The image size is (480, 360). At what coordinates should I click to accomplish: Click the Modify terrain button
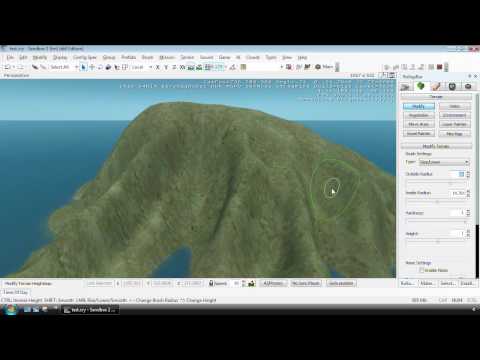tap(419, 106)
